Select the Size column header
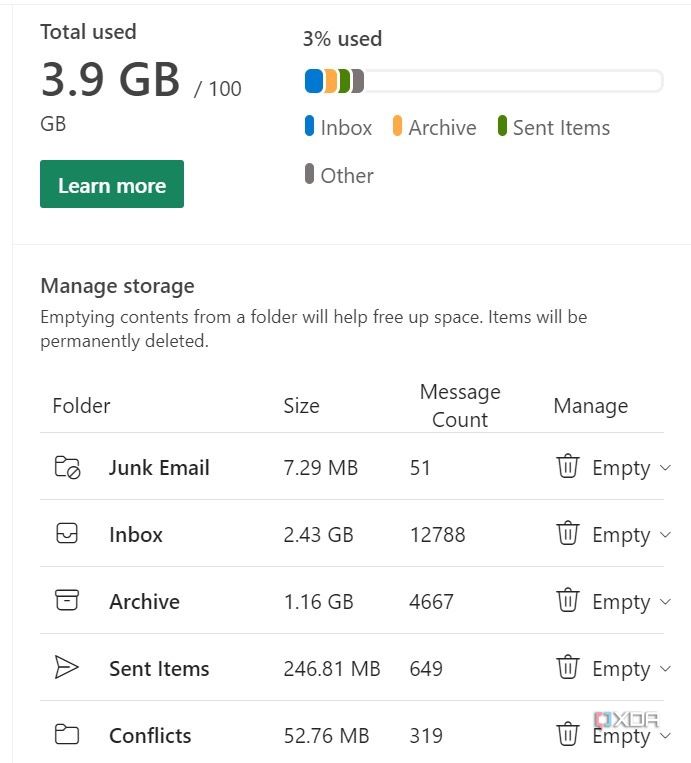 tap(301, 406)
